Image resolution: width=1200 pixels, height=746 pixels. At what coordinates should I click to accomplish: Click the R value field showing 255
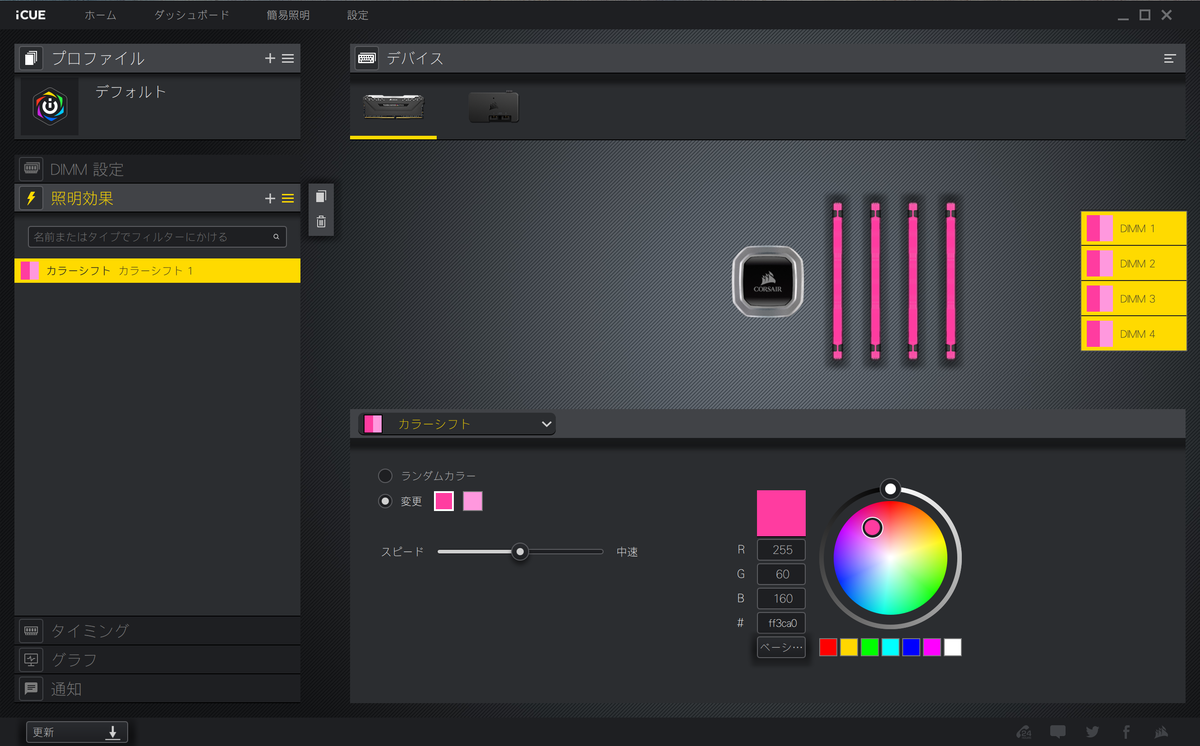point(781,550)
